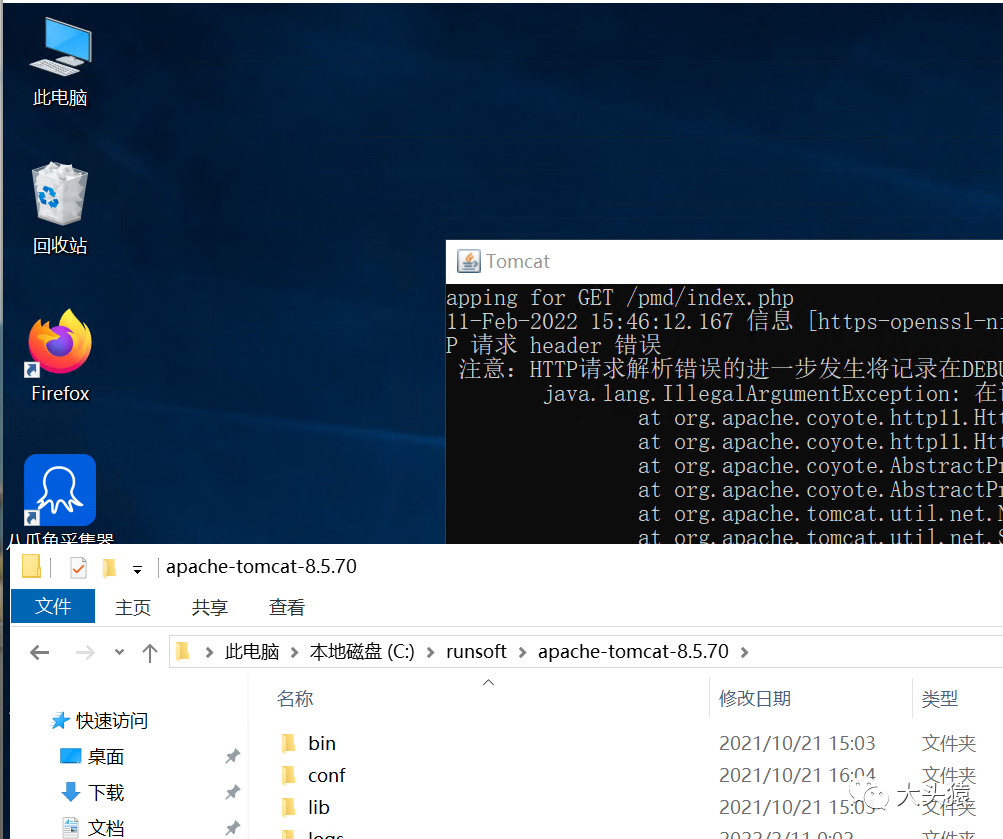Screen dimensions: 1003x839
Task: Sort files by the 修改日期 column header
Action: pyautogui.click(x=755, y=698)
